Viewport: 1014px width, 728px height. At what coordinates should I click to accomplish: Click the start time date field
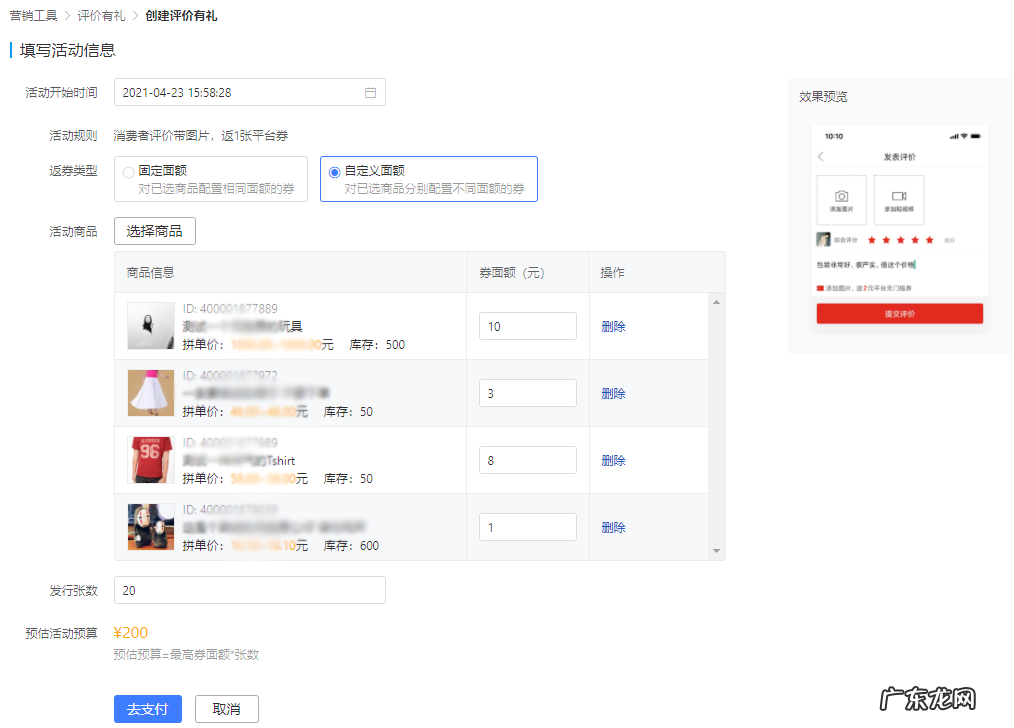tap(250, 92)
